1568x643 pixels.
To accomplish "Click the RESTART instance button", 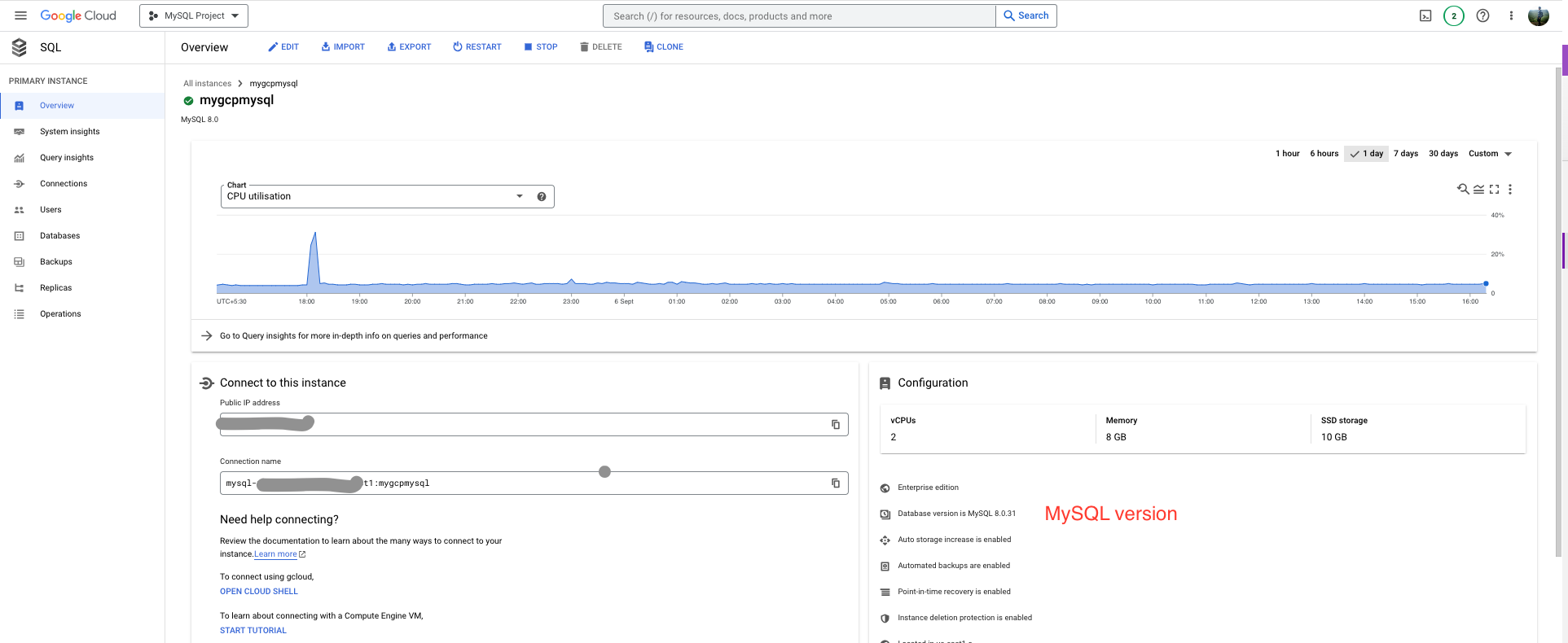I will coord(477,47).
